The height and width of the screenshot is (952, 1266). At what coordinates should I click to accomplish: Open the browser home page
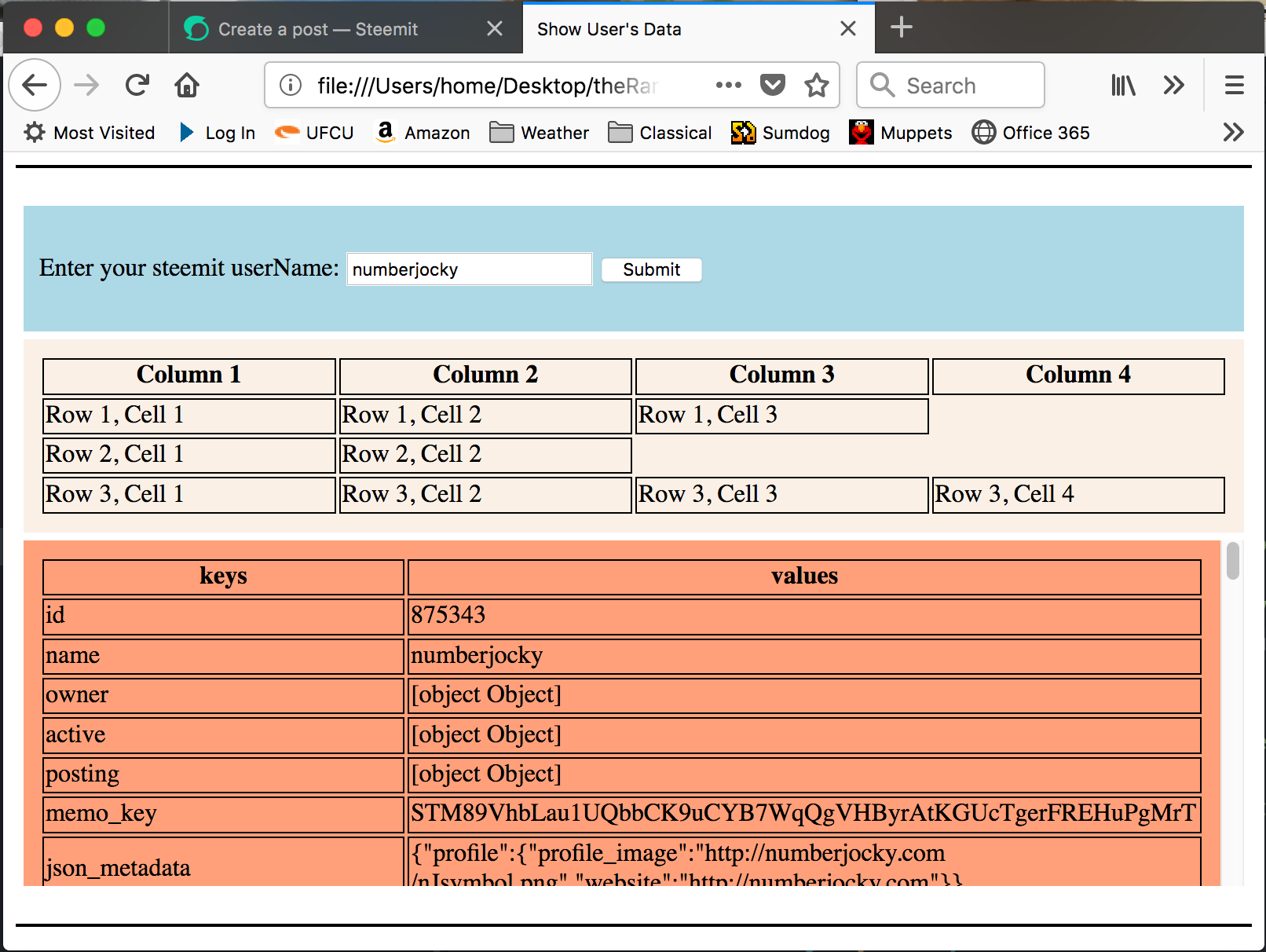[187, 85]
